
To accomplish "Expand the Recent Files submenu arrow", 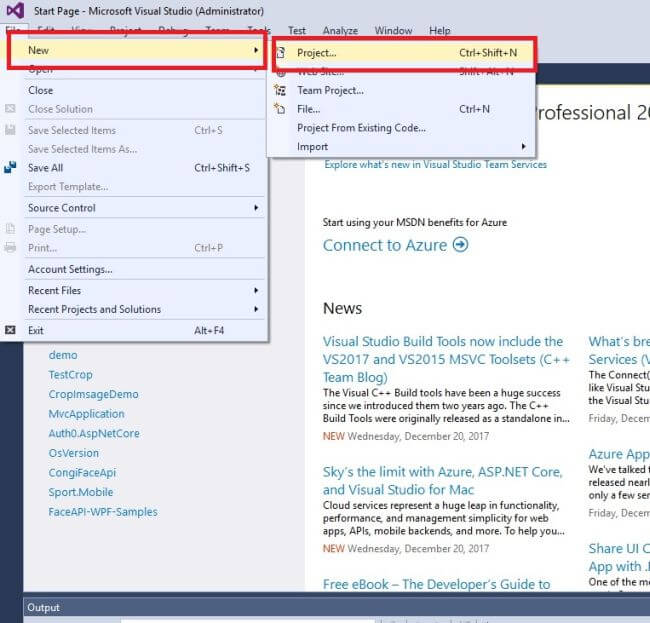I will click(256, 290).
